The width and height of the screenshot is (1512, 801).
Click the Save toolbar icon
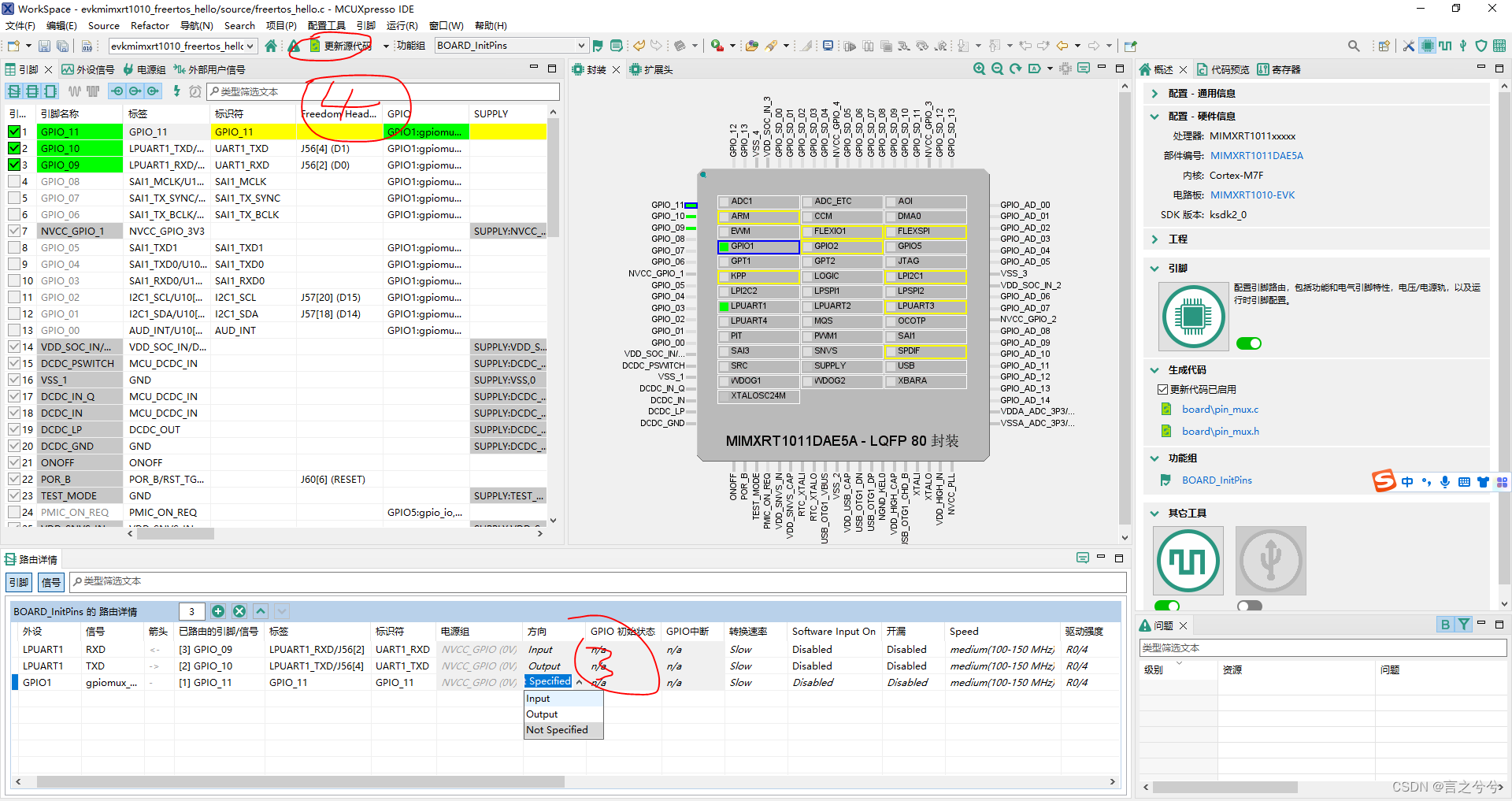point(44,46)
